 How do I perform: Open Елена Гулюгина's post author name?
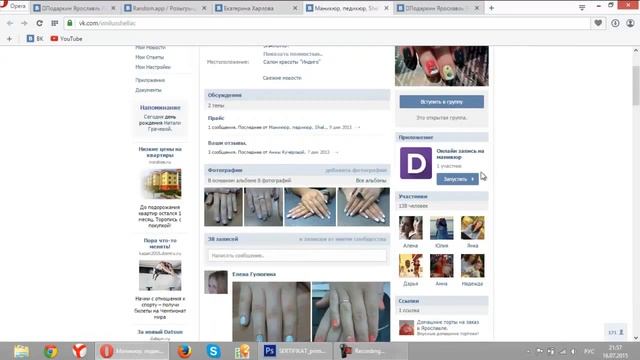coord(254,274)
